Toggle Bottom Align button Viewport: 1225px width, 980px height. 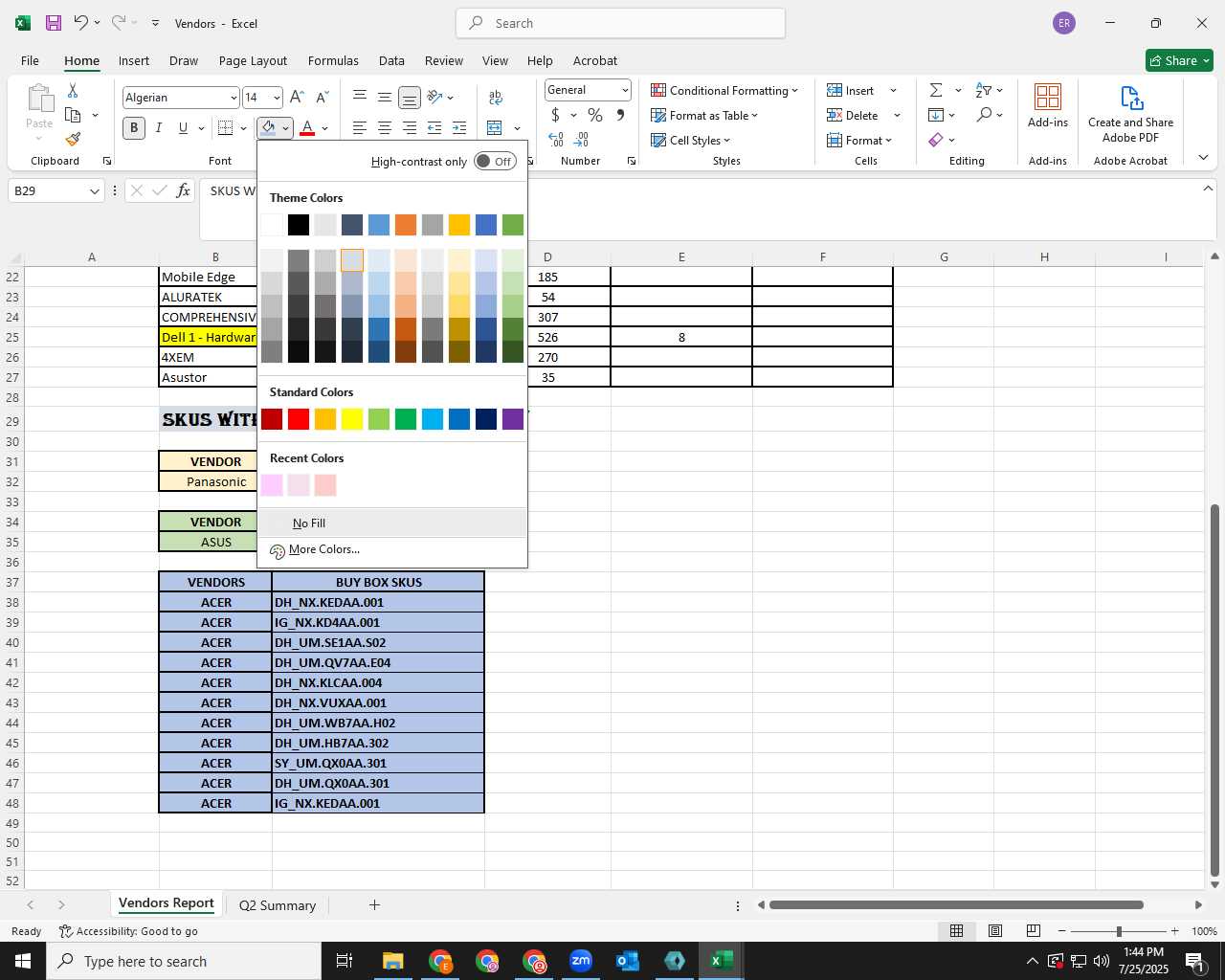point(409,97)
